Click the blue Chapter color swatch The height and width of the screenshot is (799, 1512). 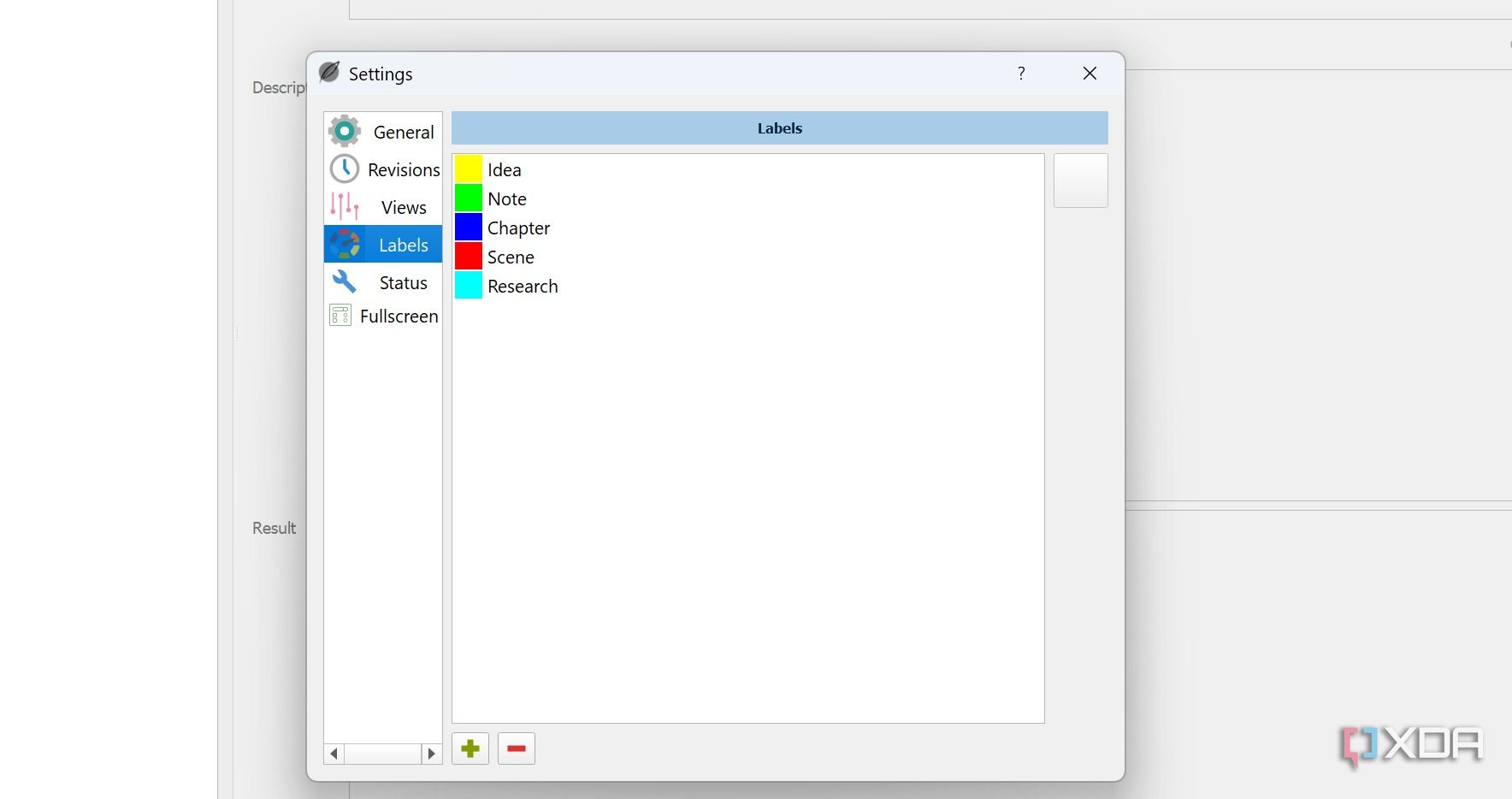pos(469,228)
